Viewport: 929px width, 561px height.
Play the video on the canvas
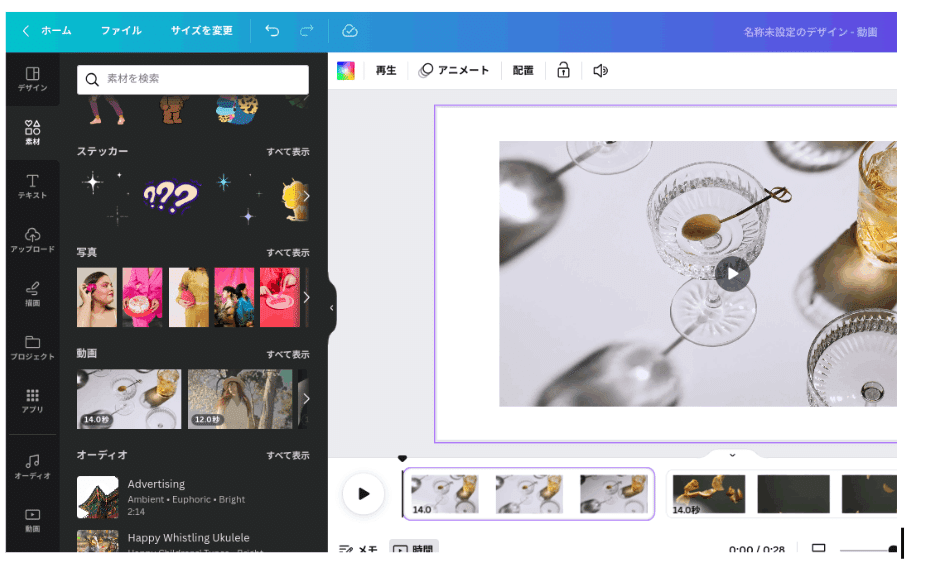coord(732,274)
